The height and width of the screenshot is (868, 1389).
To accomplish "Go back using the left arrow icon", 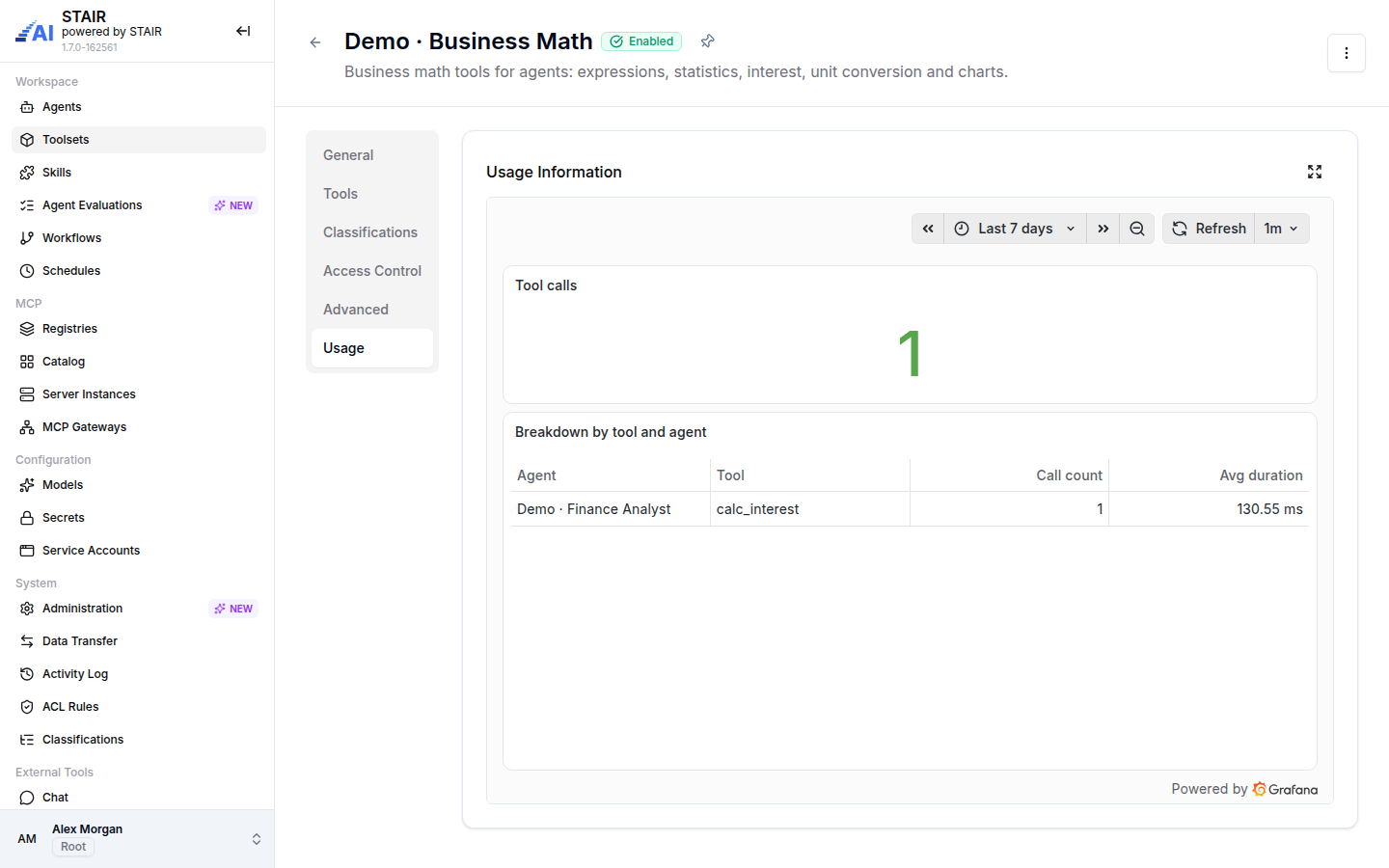I will [x=315, y=42].
